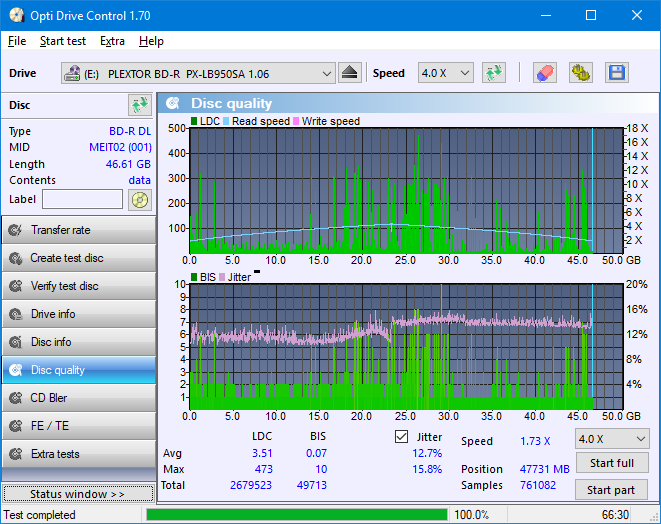The image size is (661, 524).
Task: Click the refresh drive icon next to Speed
Action: (x=494, y=73)
